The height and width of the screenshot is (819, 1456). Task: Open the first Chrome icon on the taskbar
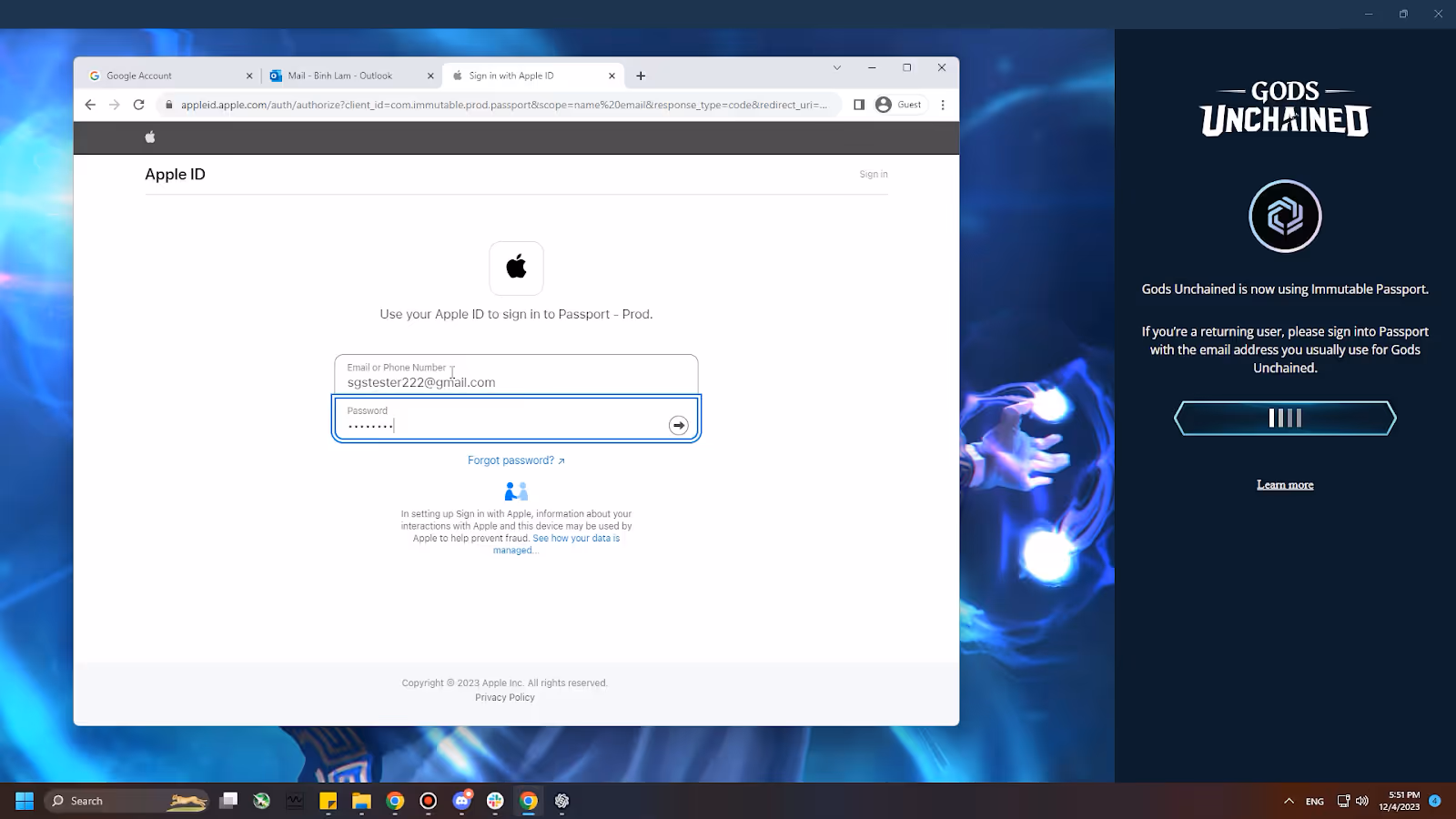point(395,801)
